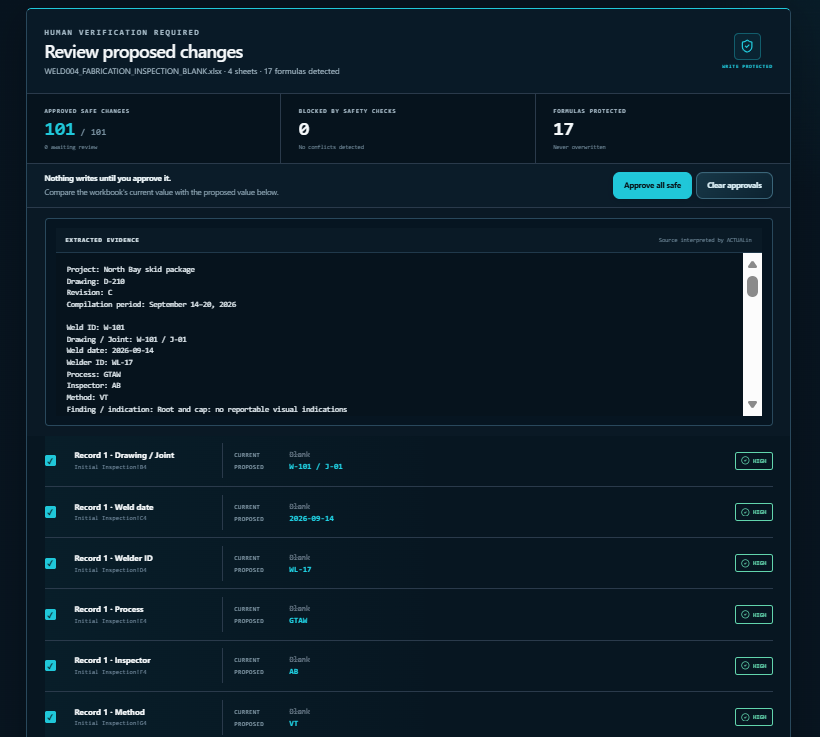Viewport: 820px width, 737px height.
Task: Click the Compilation period line in evidence
Action: click(x=151, y=304)
